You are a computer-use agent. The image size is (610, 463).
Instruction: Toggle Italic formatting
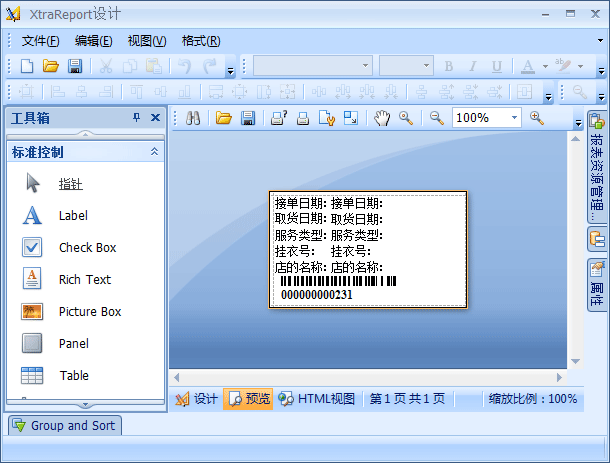473,66
